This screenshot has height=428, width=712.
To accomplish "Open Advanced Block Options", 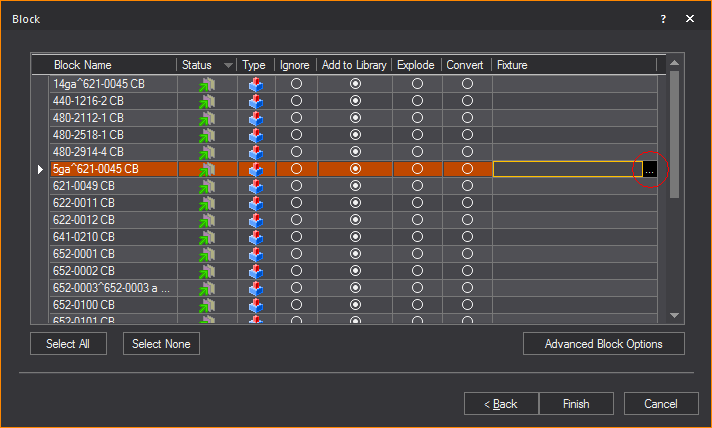I will (603, 344).
